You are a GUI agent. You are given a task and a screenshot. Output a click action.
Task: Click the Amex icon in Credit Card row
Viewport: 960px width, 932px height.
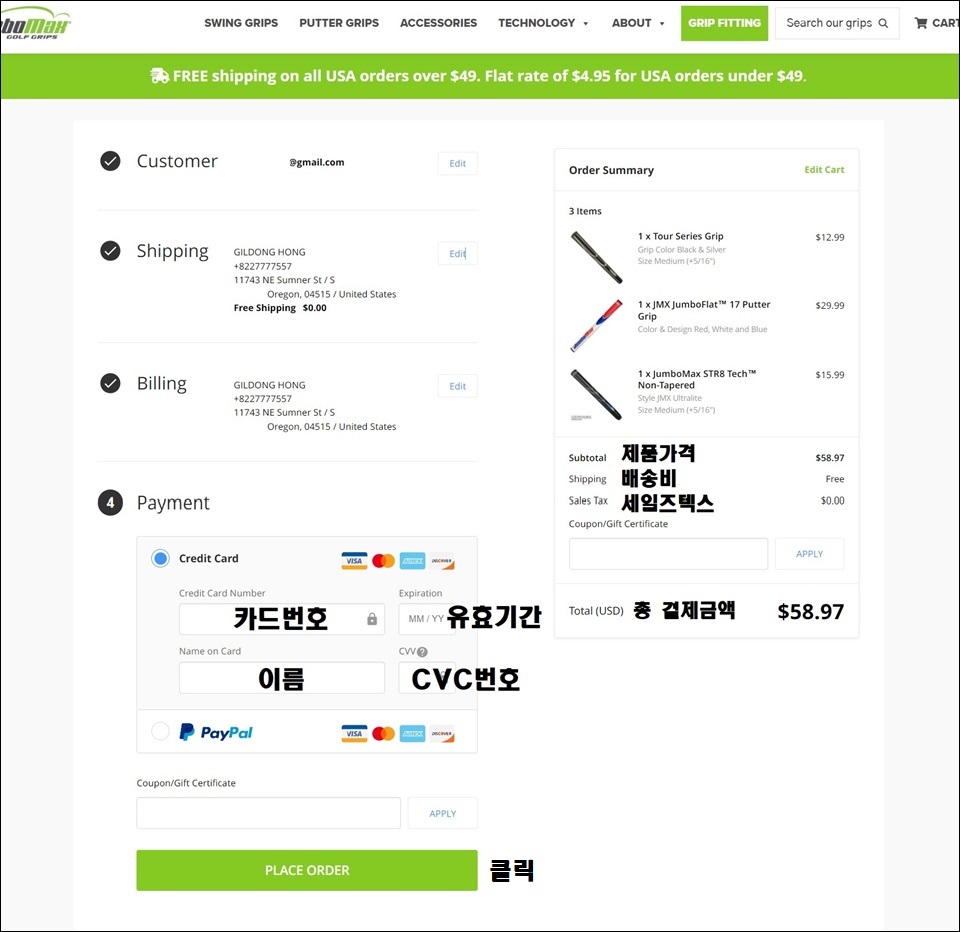(x=413, y=561)
